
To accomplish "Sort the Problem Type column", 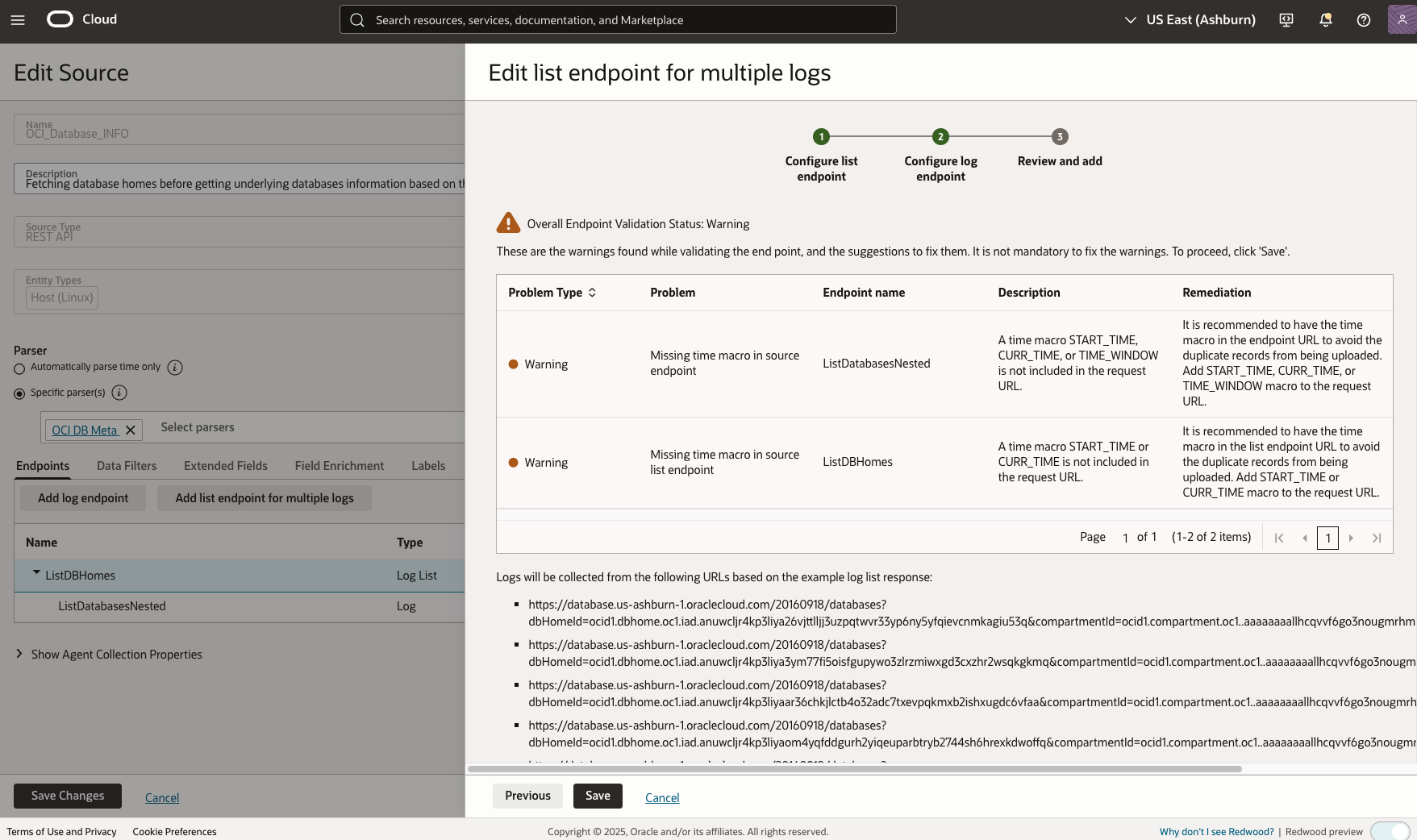I will point(593,293).
